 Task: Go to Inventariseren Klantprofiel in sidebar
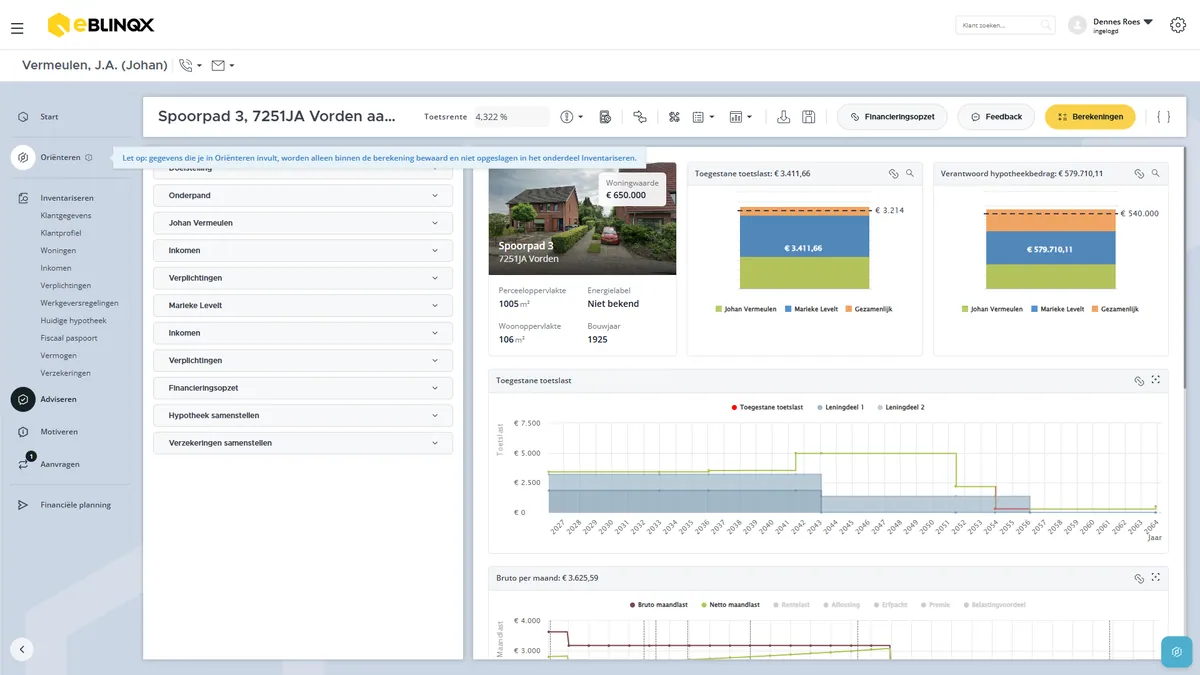[x=61, y=233]
